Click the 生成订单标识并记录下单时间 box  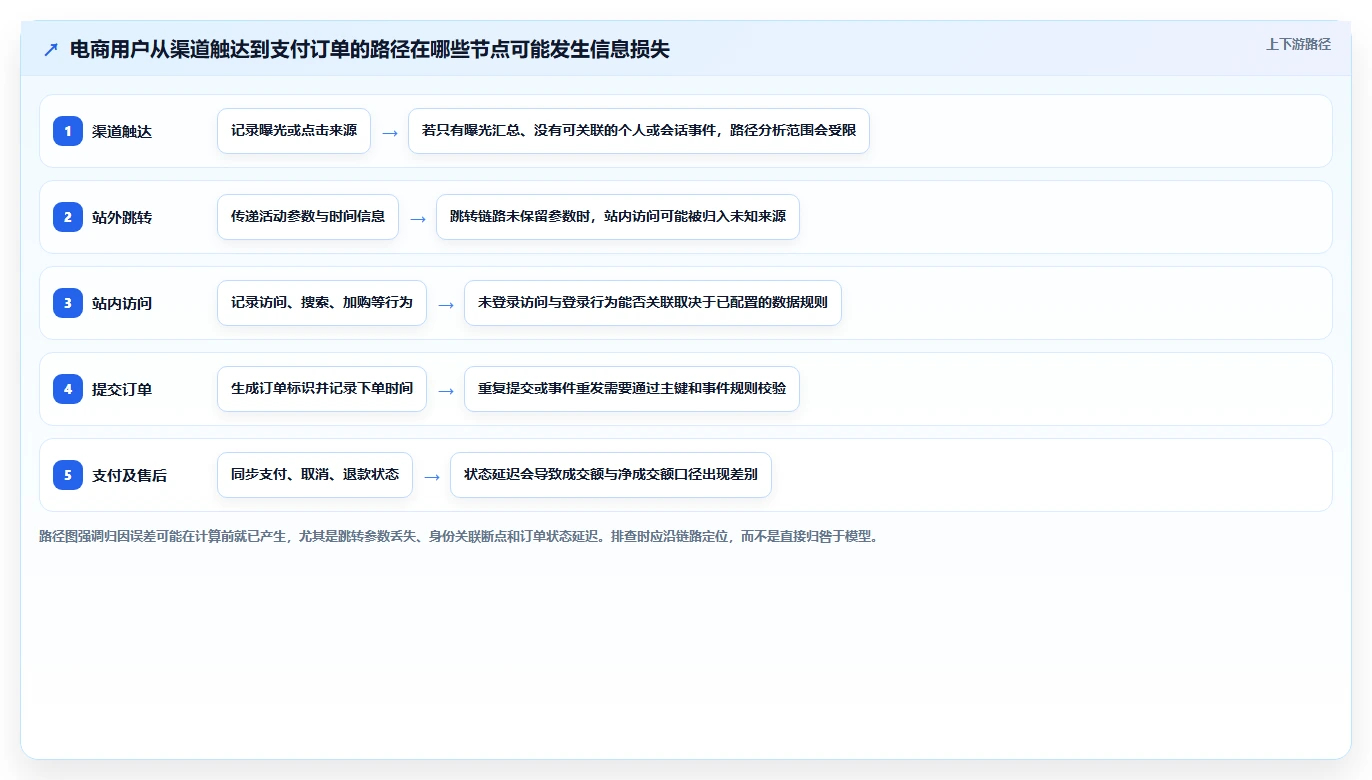point(322,389)
